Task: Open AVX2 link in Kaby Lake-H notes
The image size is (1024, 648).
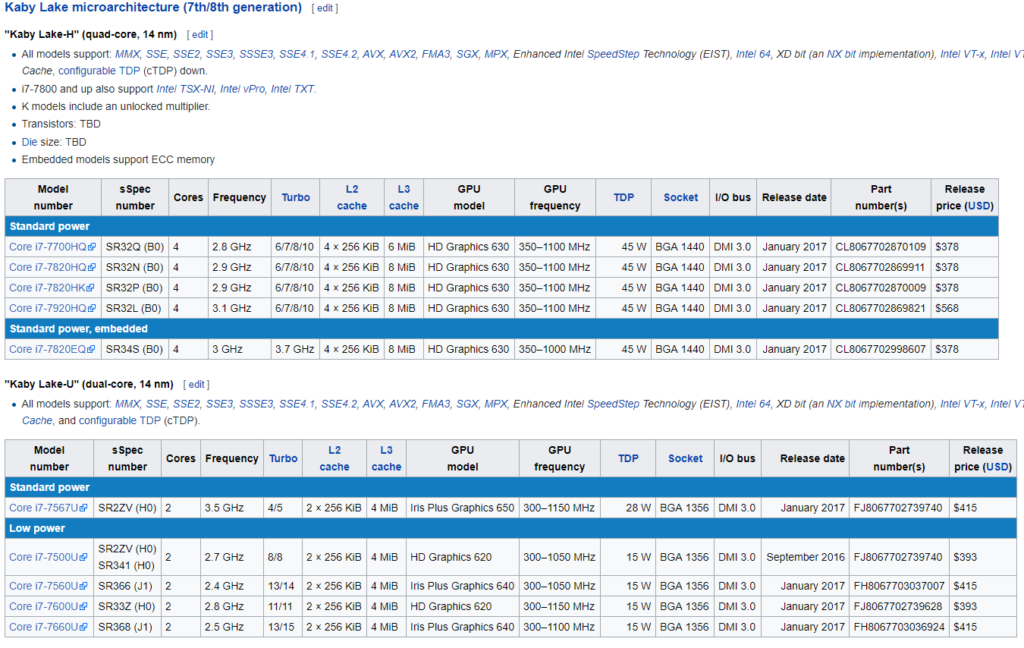Action: [402, 54]
